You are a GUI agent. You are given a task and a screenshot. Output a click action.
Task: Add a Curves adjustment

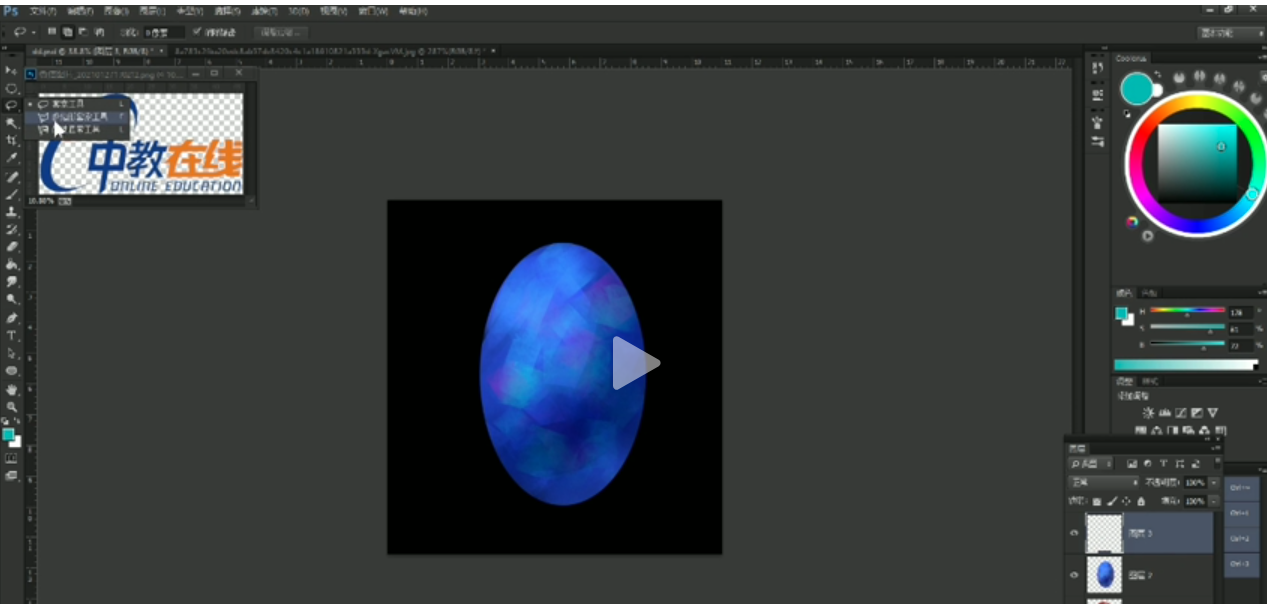tap(1181, 413)
